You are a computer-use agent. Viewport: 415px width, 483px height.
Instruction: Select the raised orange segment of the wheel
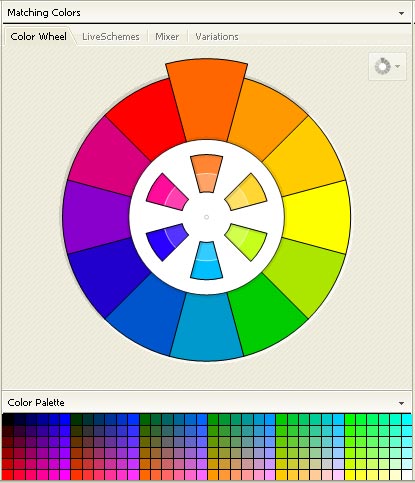point(207,100)
